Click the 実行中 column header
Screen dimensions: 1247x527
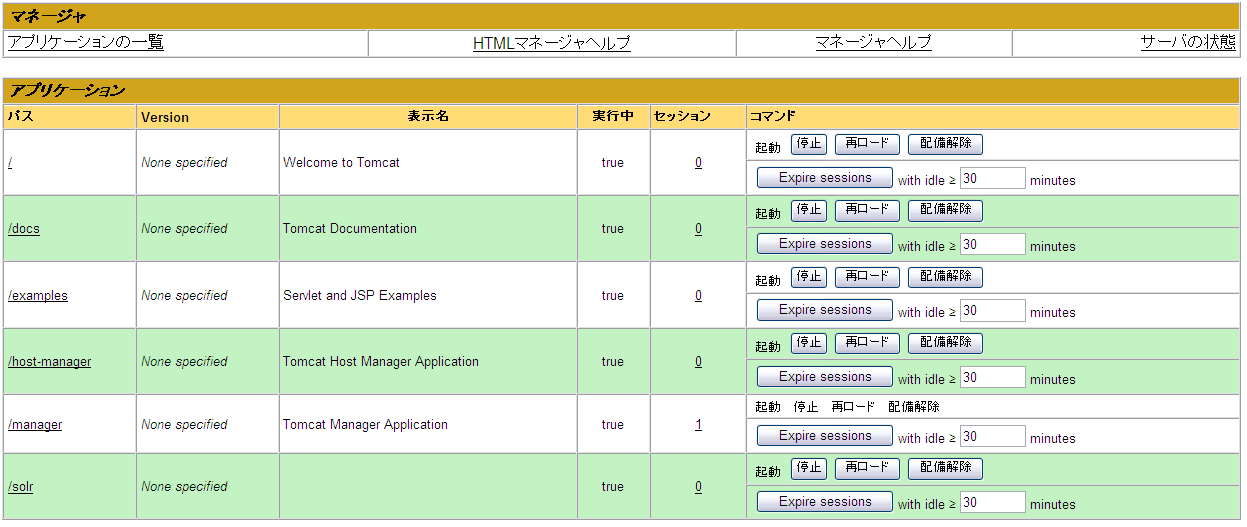613,117
